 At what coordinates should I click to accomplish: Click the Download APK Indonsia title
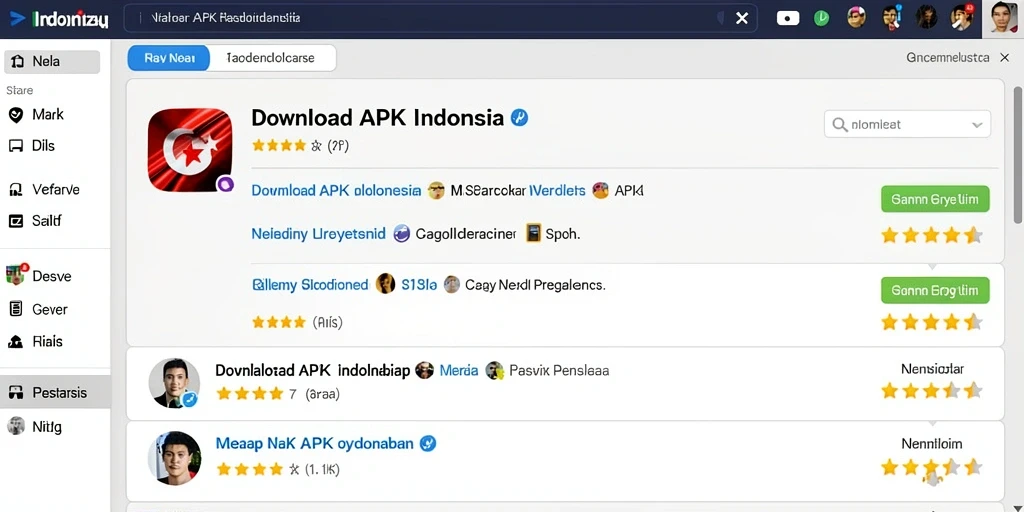click(x=377, y=118)
